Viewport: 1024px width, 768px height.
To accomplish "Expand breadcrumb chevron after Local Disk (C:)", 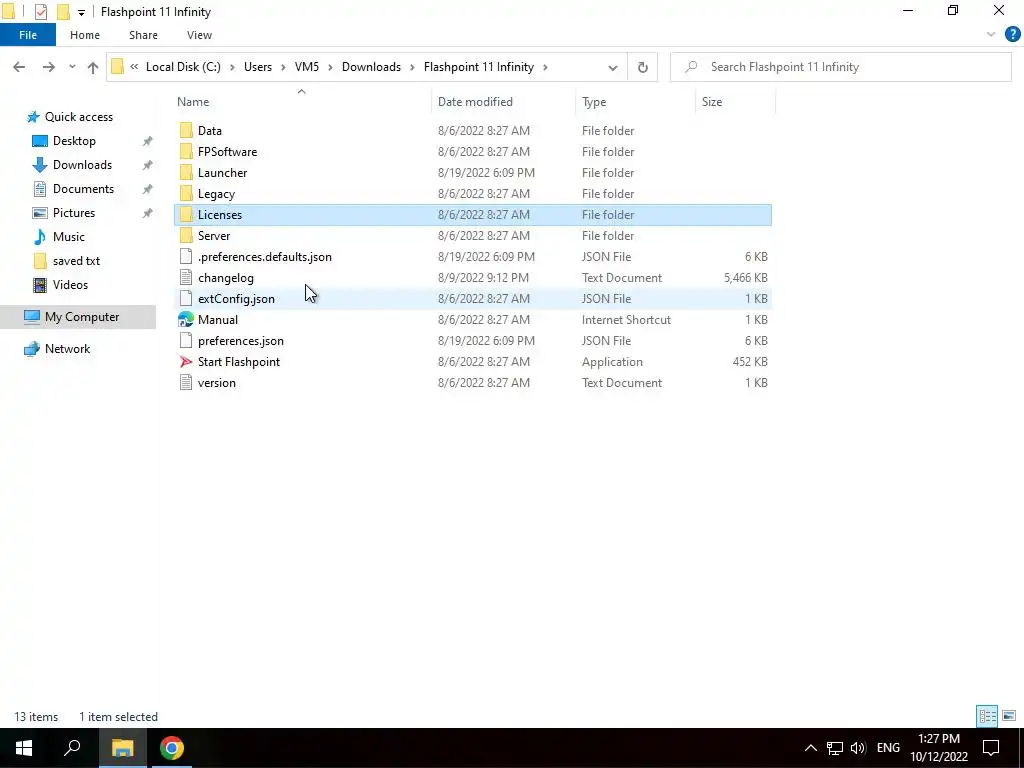I will point(232,67).
